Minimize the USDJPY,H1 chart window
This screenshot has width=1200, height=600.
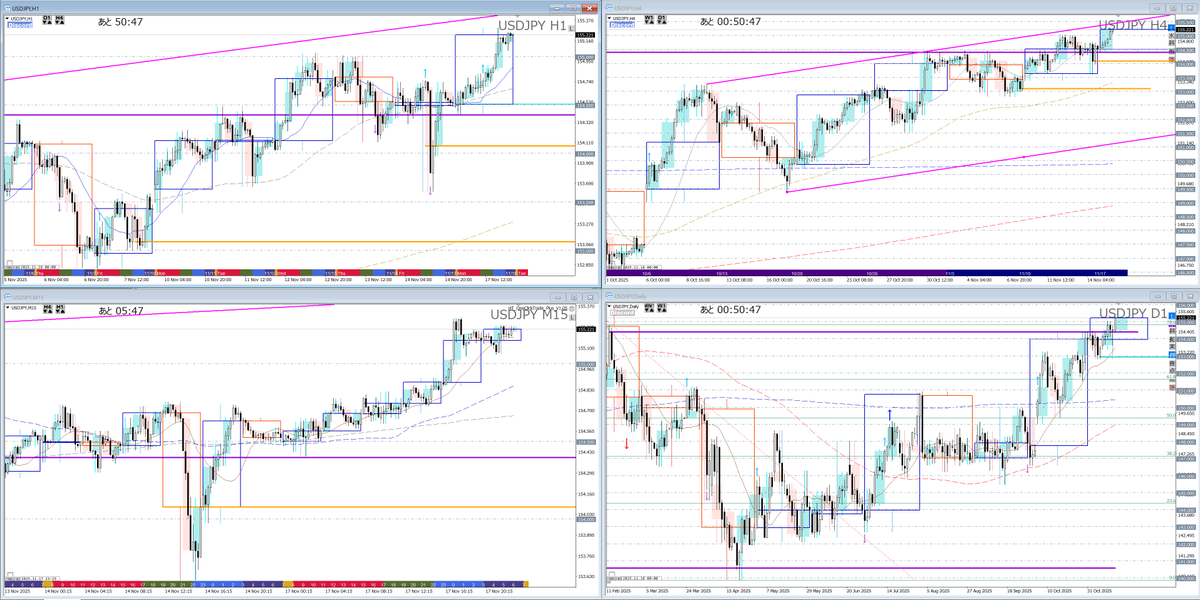557,8
